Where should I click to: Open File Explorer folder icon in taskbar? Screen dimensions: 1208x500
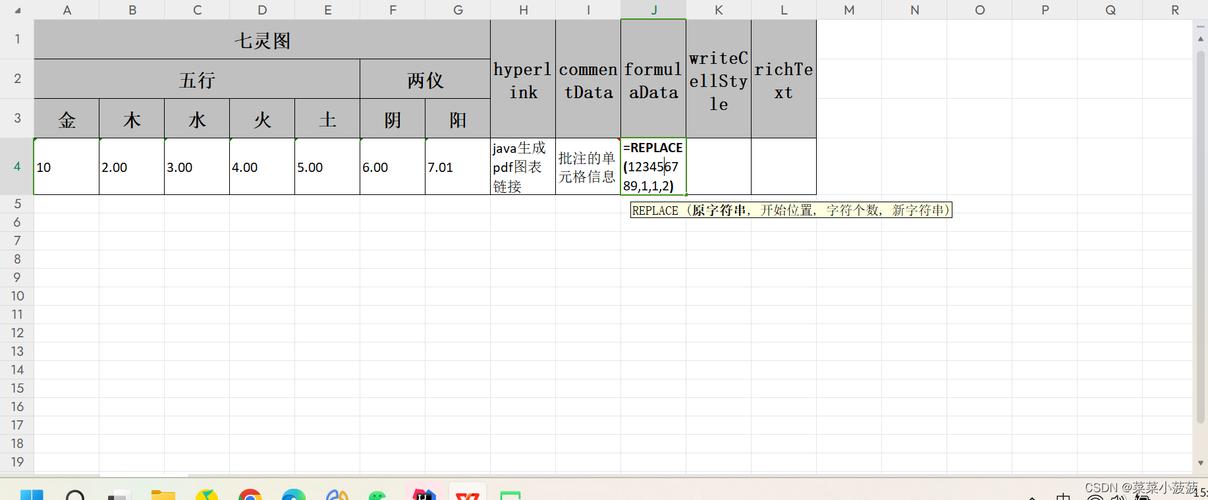(x=163, y=495)
